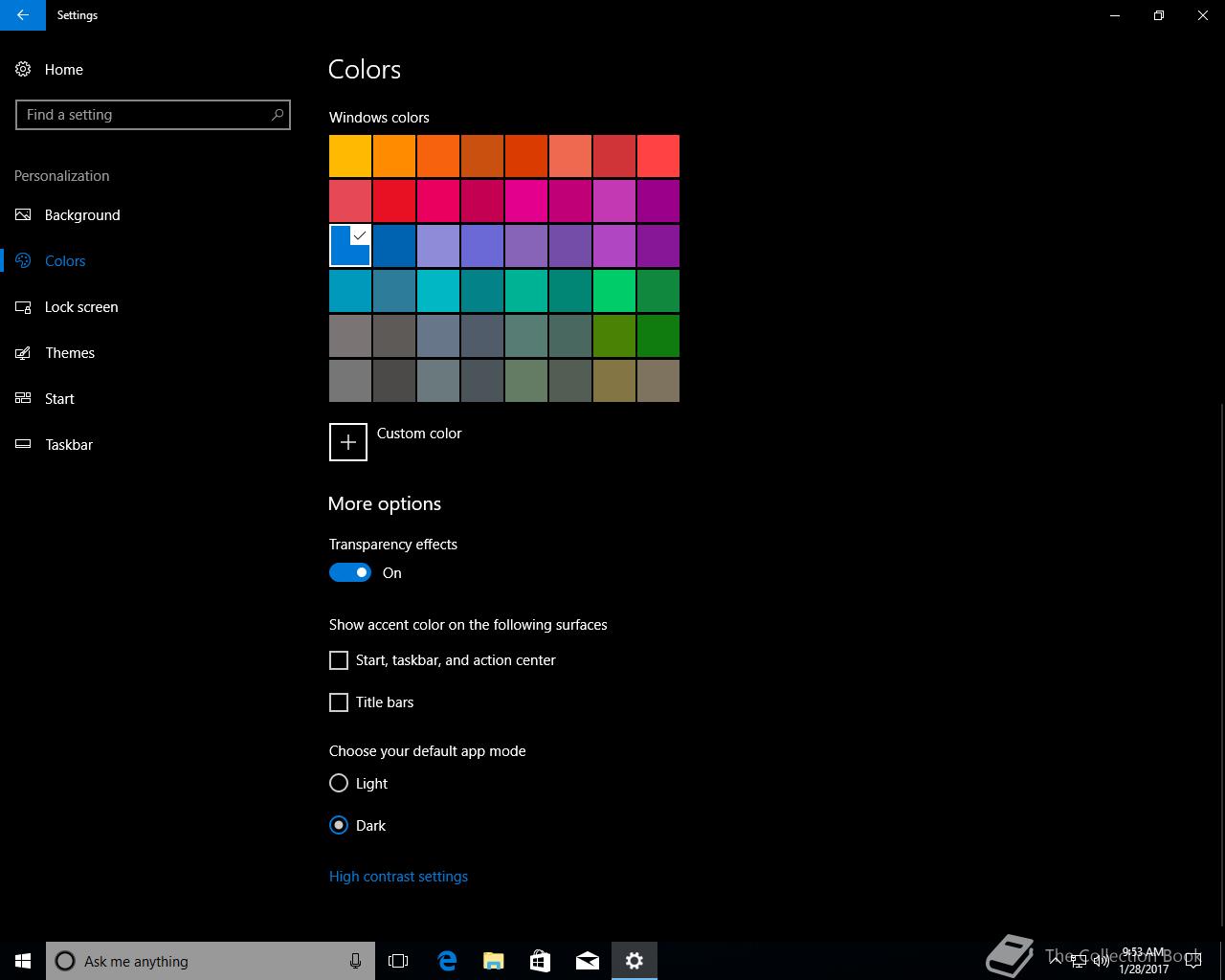Open Home via the gear icon
The image size is (1225, 980).
click(23, 70)
